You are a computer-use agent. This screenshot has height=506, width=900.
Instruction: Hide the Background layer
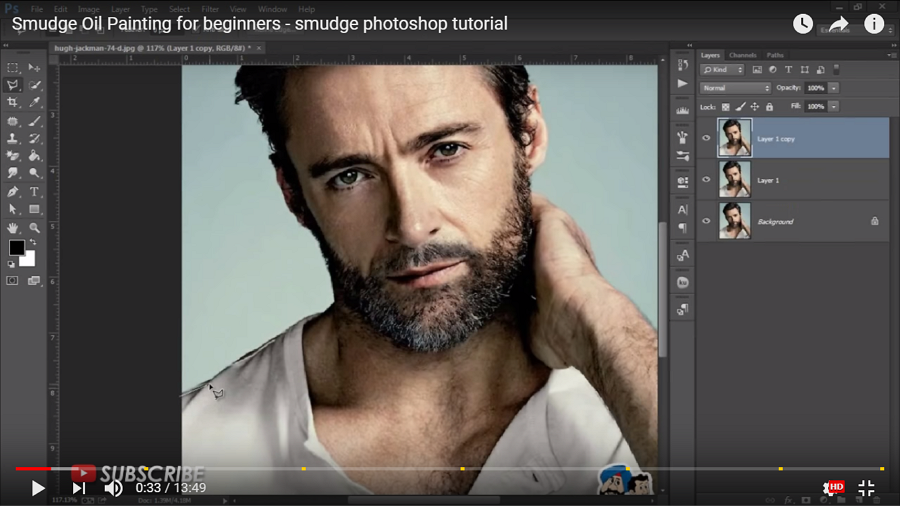click(706, 221)
